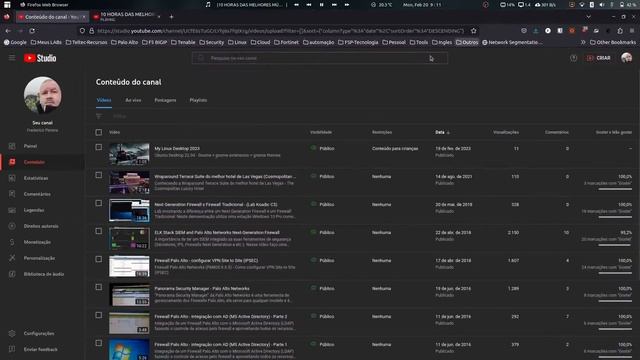Switch to the Ao vivo tab
The height and width of the screenshot is (360, 640).
click(133, 100)
